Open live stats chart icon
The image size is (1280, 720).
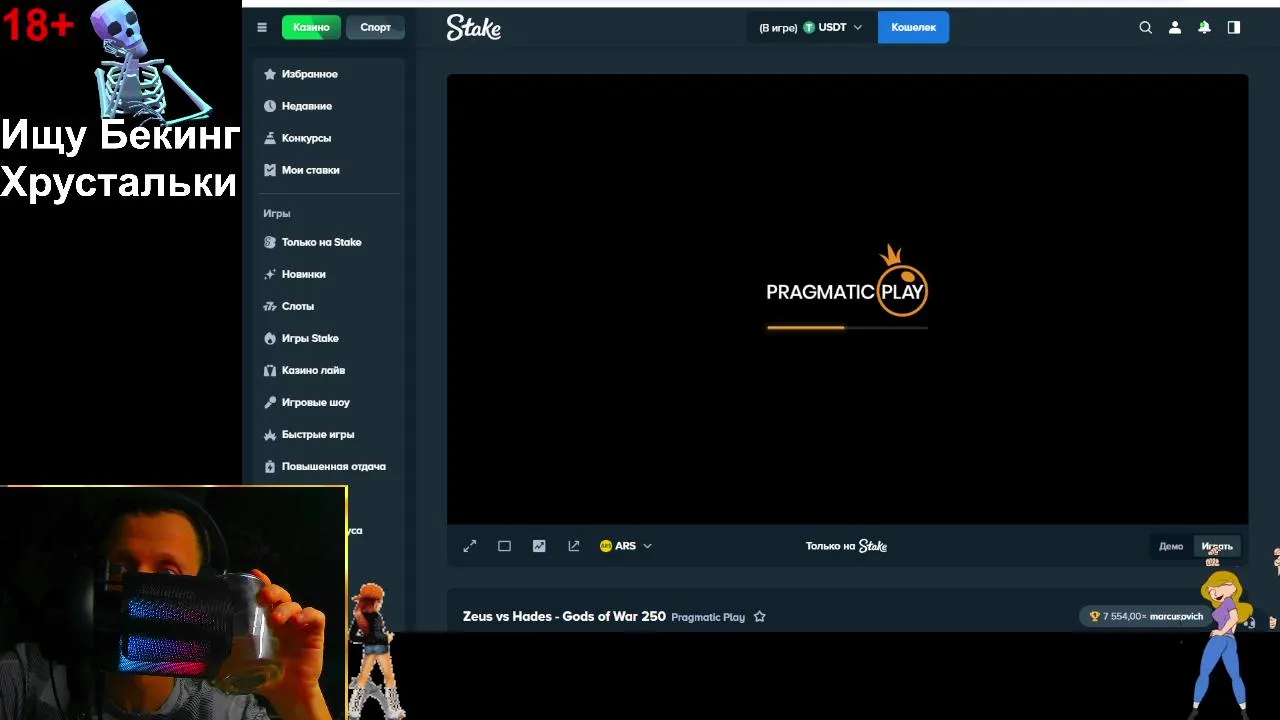(x=539, y=546)
